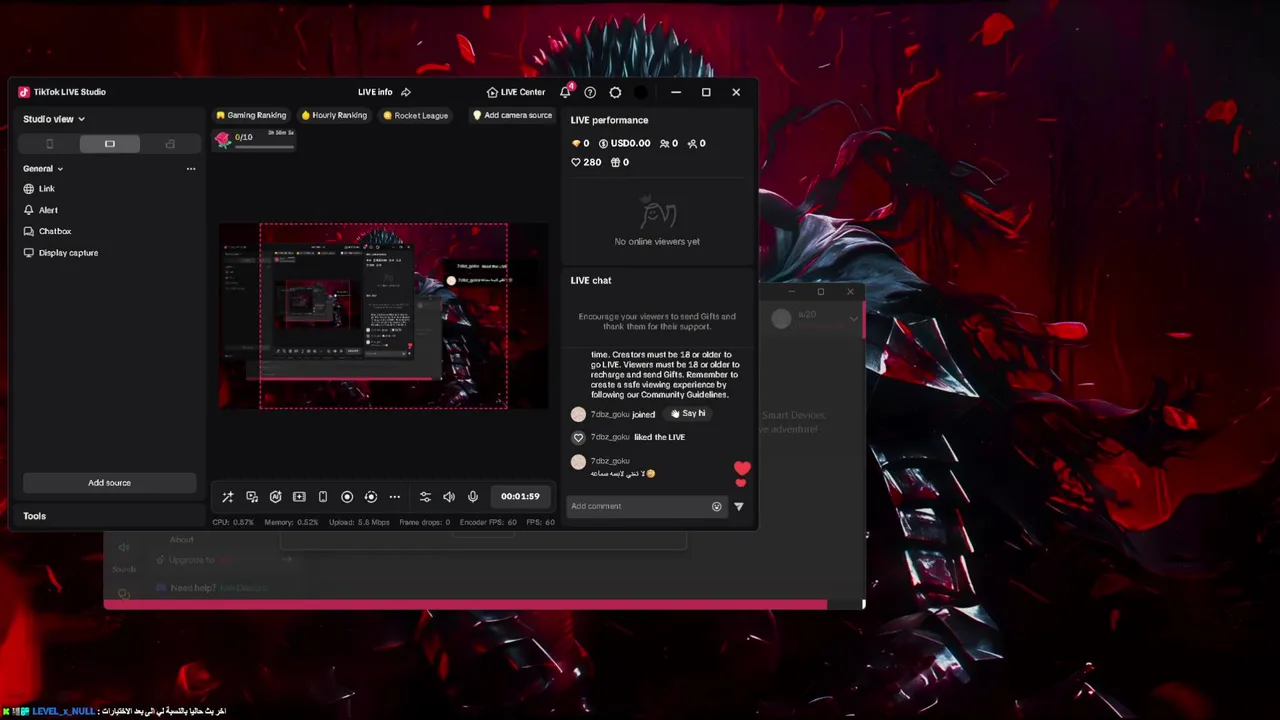Open the emoji picker in comment box
1280x720 pixels.
click(716, 506)
